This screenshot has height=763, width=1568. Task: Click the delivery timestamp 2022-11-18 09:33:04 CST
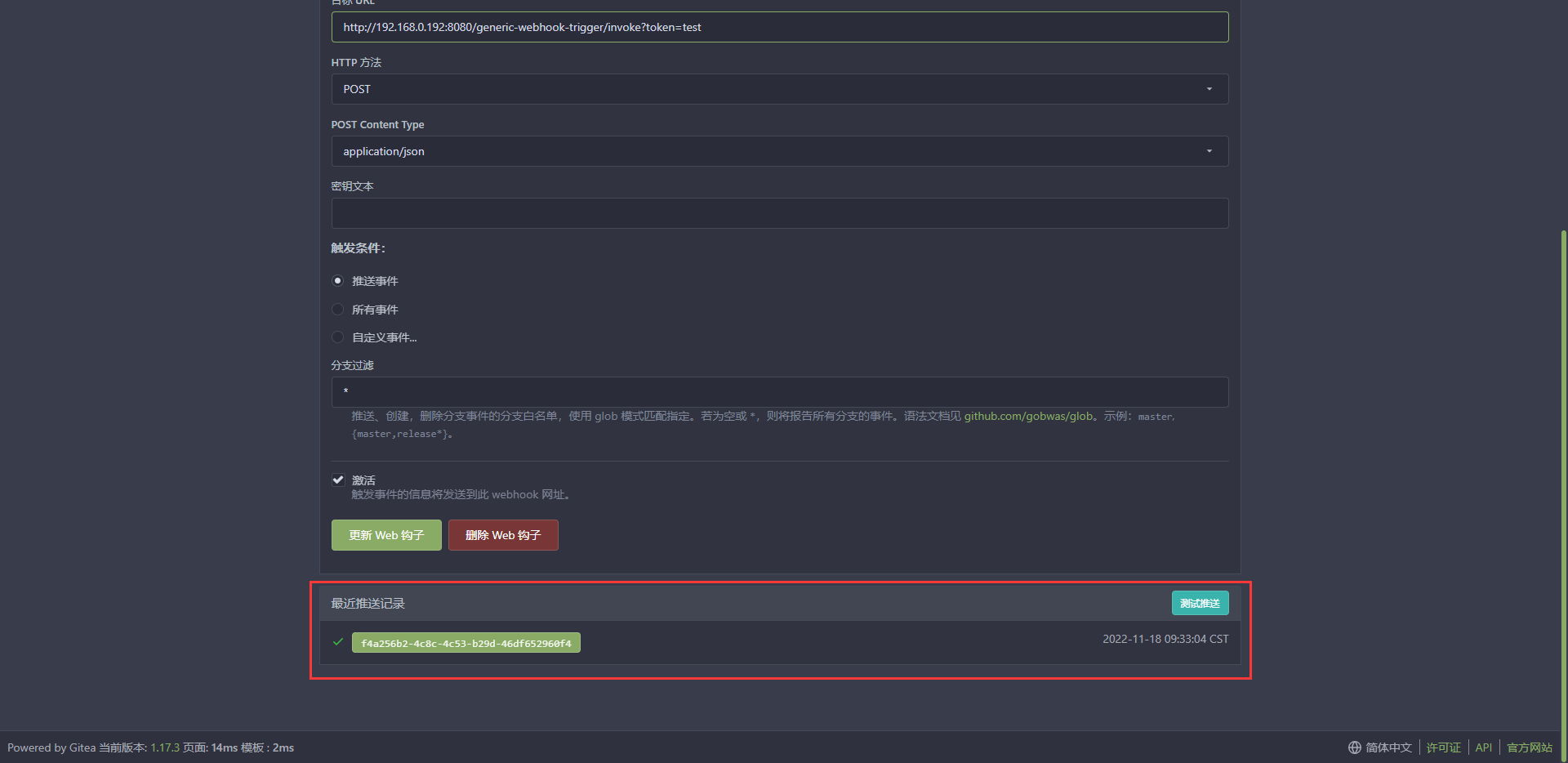click(1165, 639)
